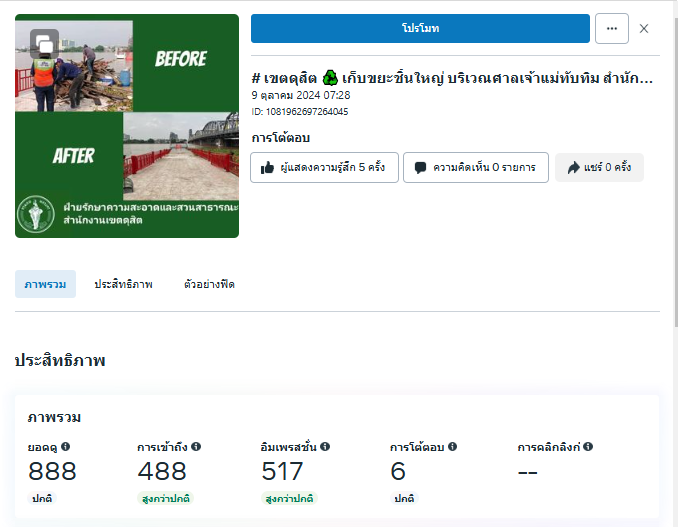The width and height of the screenshot is (678, 527).
Task: Switch to the ภาพรวม overview tab
Action: tap(45, 284)
